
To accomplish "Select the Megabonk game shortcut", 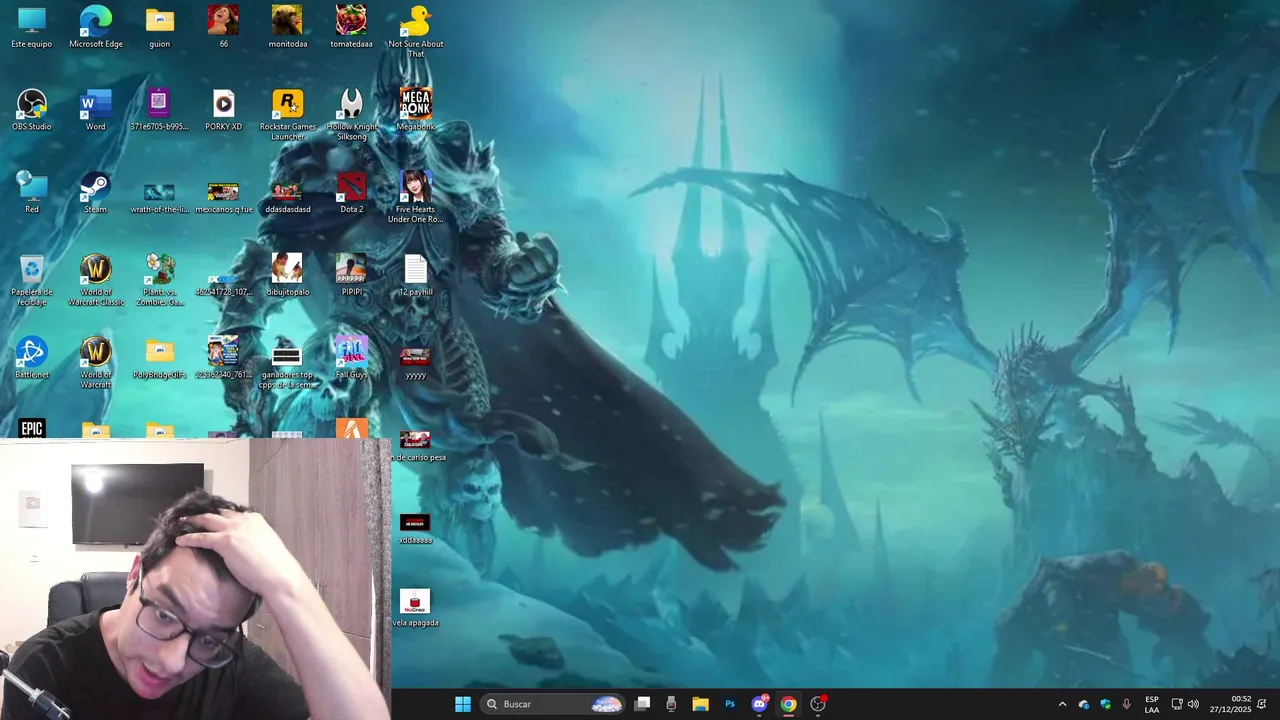I will (415, 110).
